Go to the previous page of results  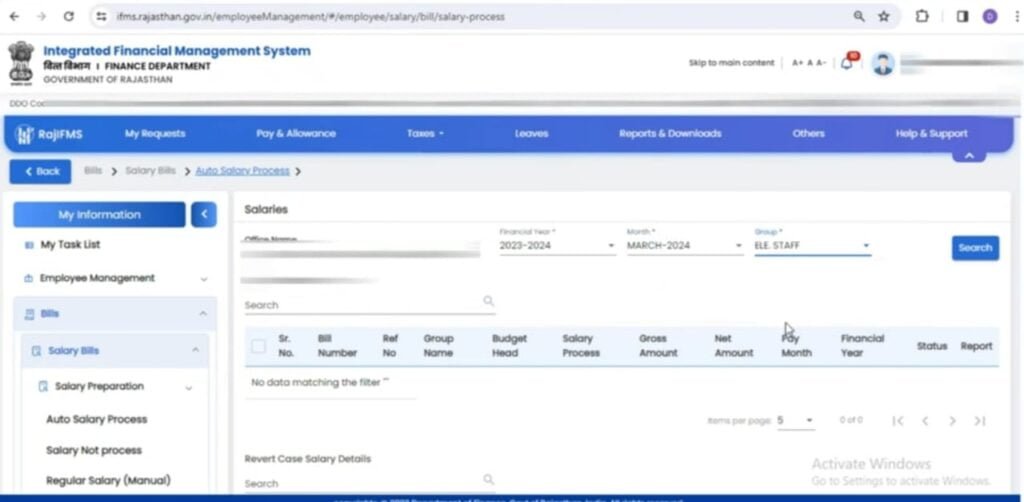(925, 420)
